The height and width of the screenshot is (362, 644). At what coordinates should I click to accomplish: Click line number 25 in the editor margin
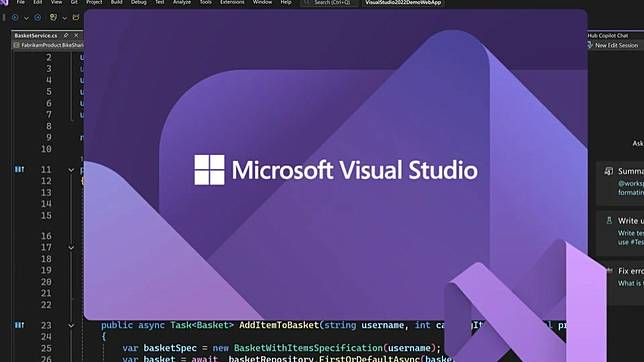tap(46, 348)
